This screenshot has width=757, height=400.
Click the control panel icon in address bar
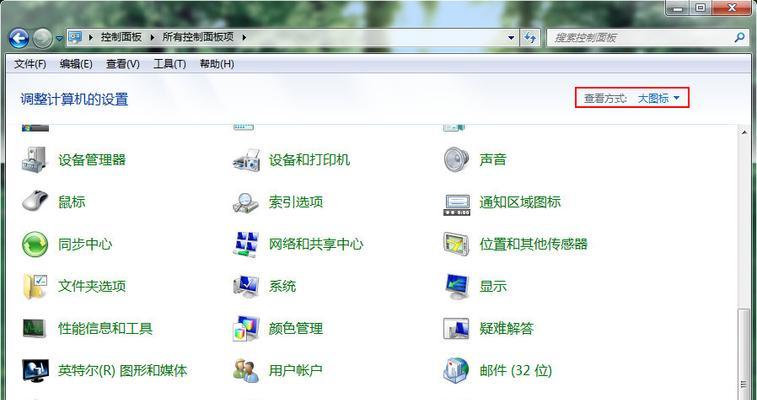[75, 37]
